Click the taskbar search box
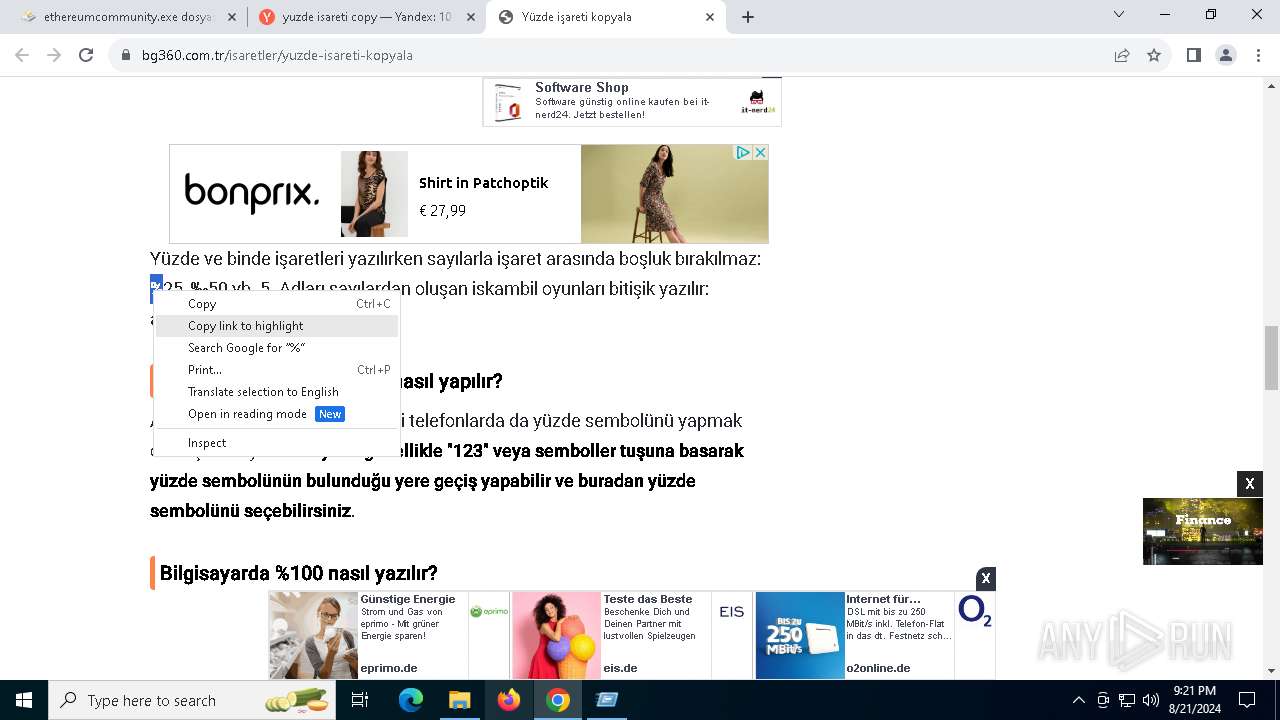The image size is (1280, 720). (x=192, y=700)
